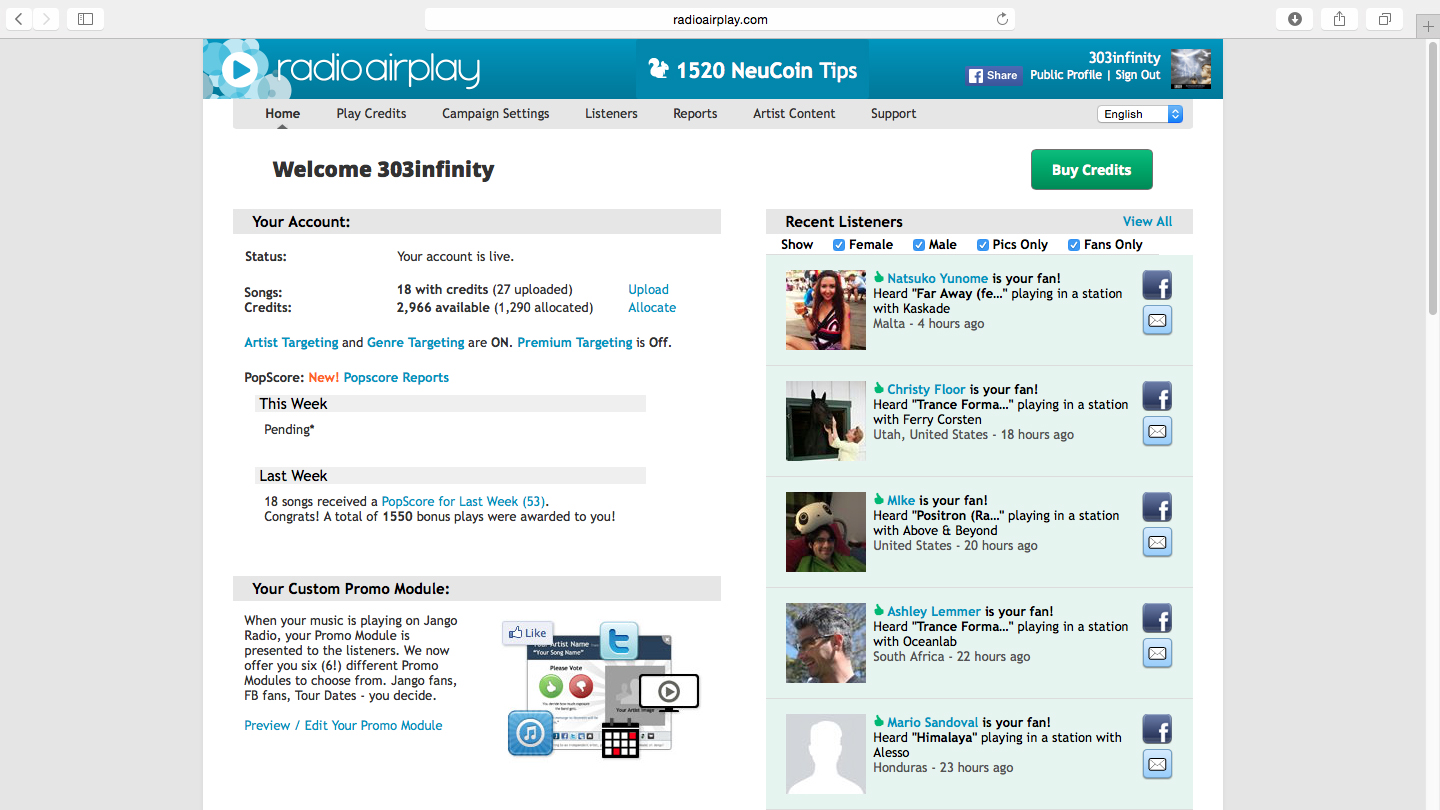
Task: Click the Facebook icon next to Mike
Action: (1157, 508)
